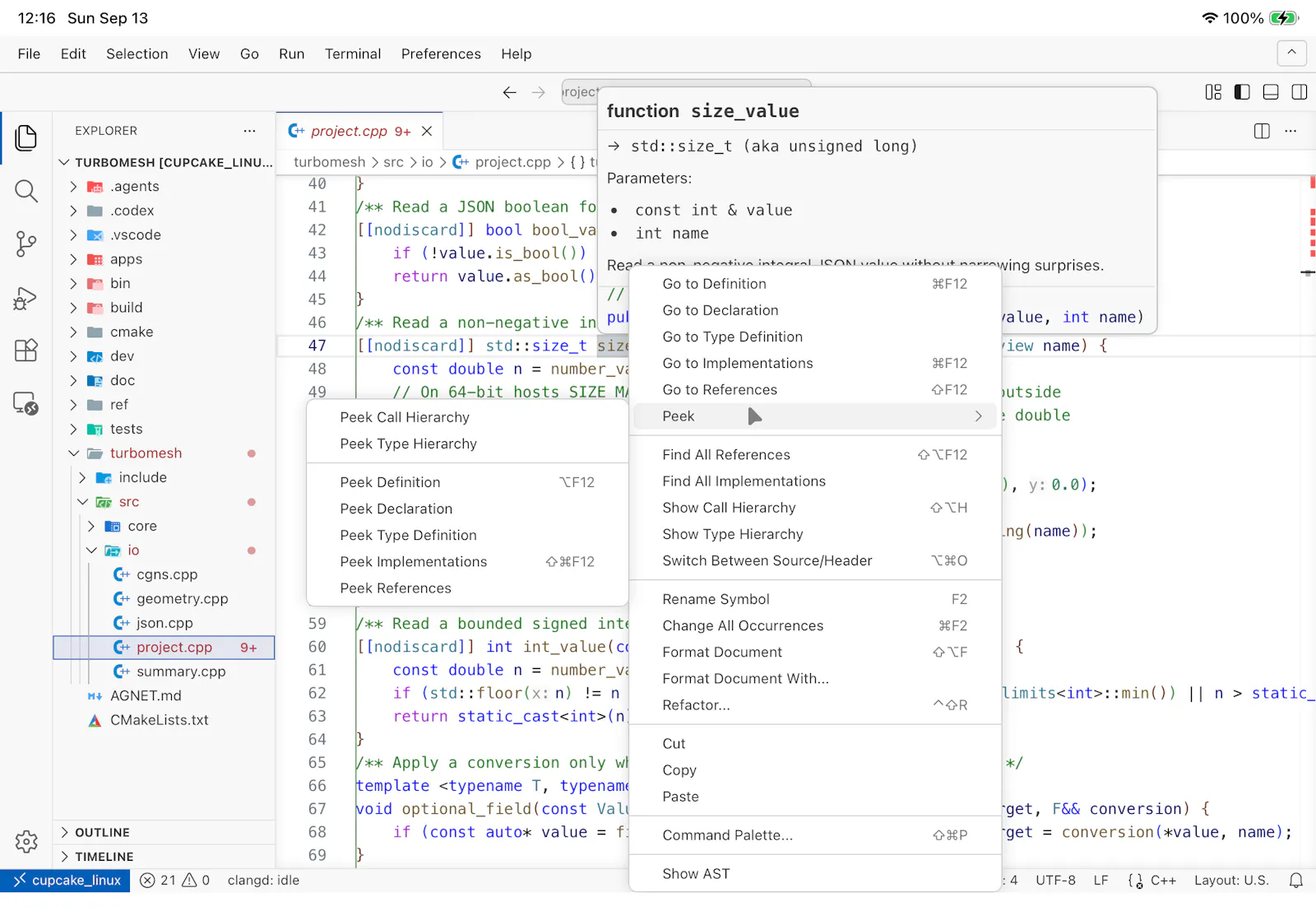Click the errors and warnings status indicator
1316x920 pixels.
point(175,881)
